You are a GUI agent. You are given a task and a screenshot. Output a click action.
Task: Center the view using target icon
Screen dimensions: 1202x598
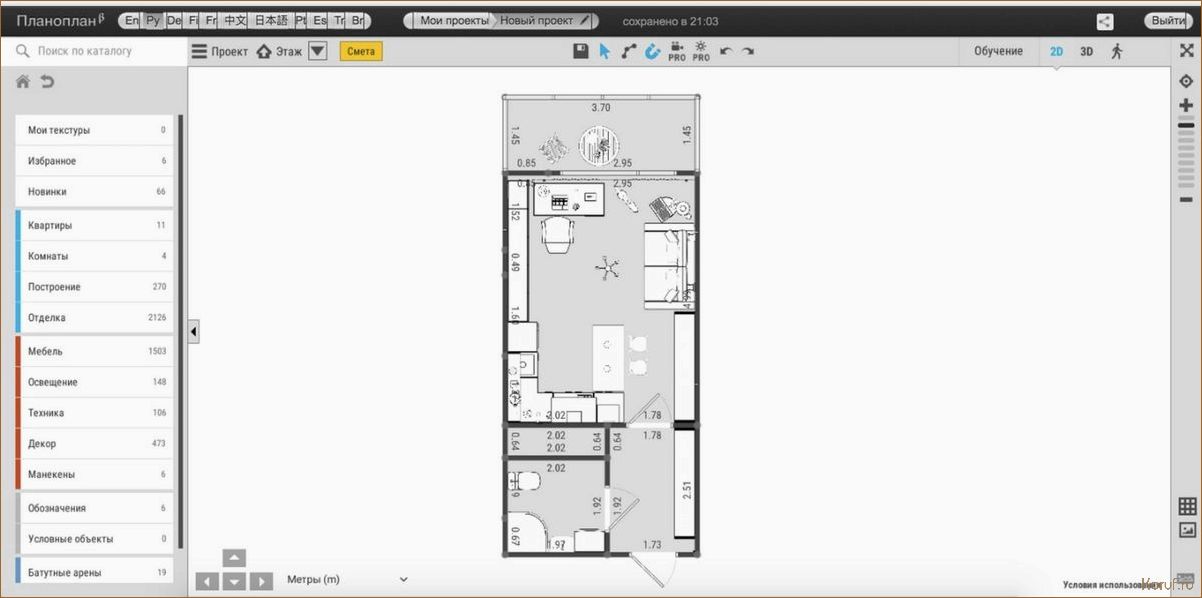click(x=1186, y=81)
